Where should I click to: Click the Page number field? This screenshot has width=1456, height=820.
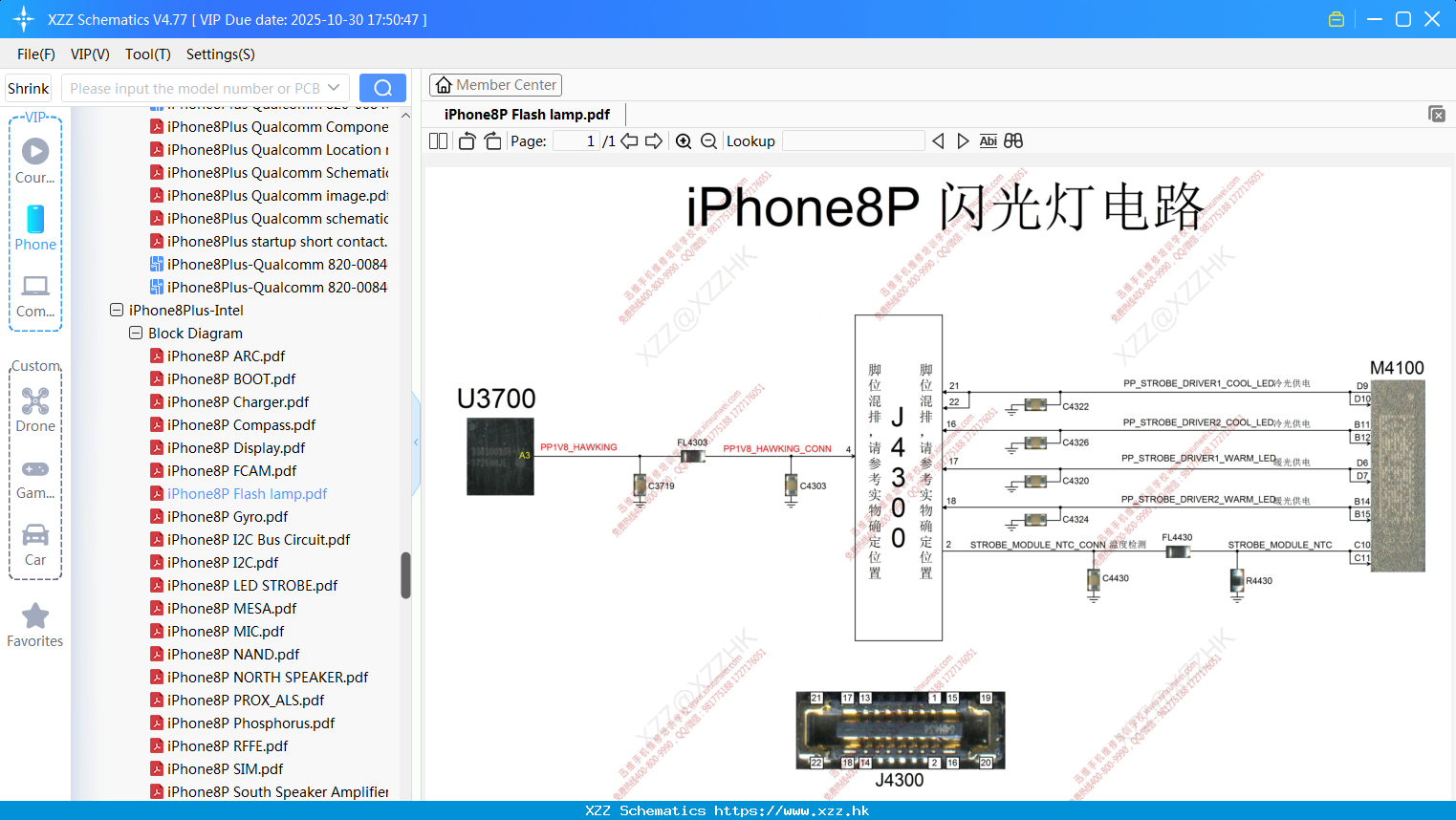tap(576, 141)
